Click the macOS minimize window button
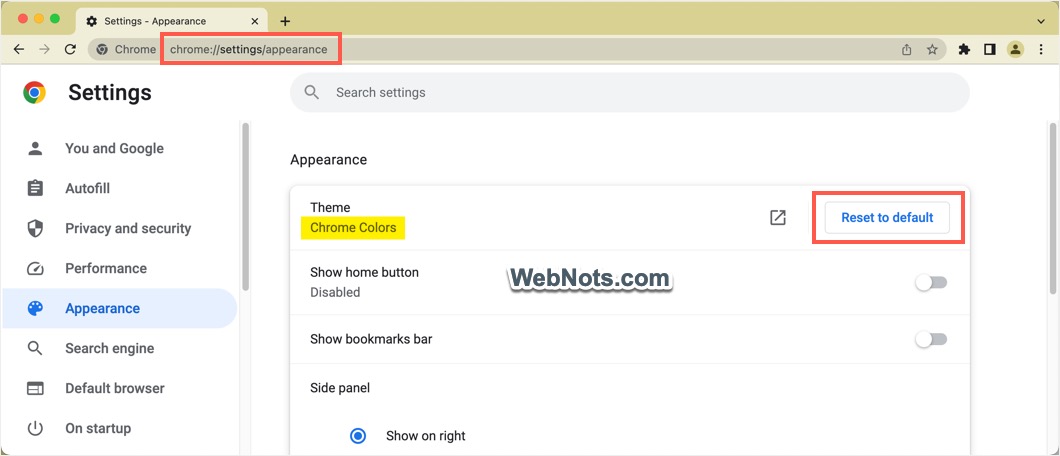 point(39,19)
